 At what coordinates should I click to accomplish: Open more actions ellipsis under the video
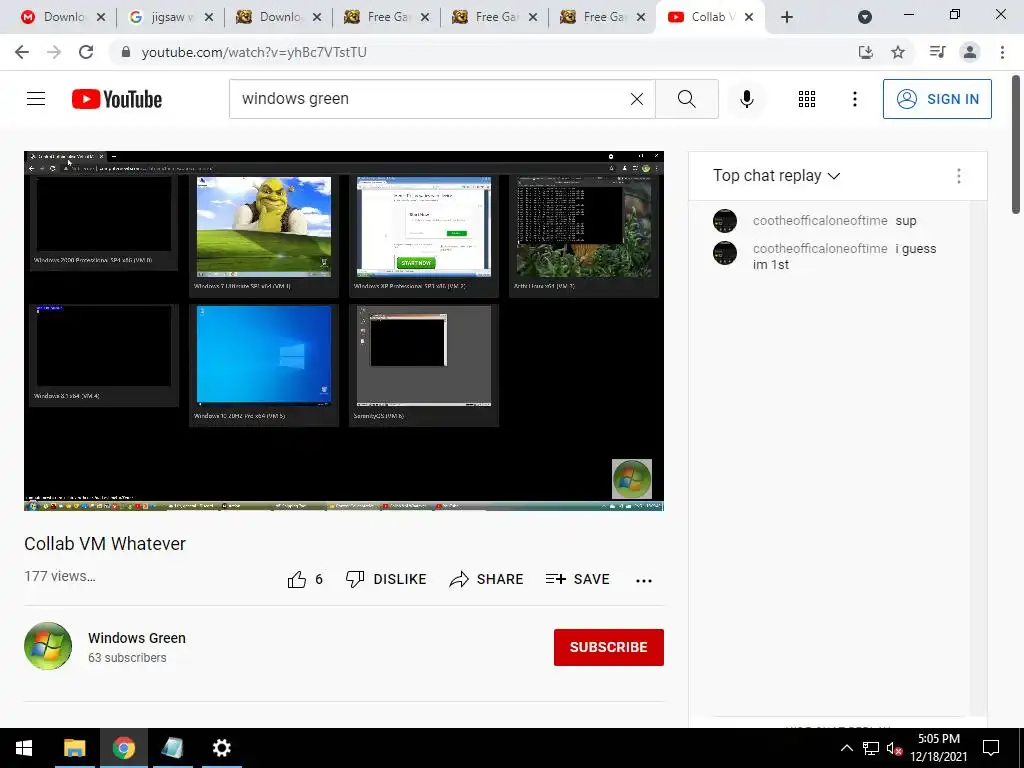(644, 581)
